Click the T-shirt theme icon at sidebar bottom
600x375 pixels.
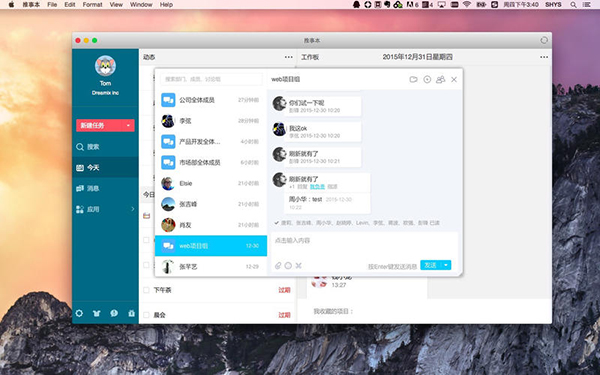coord(96,313)
